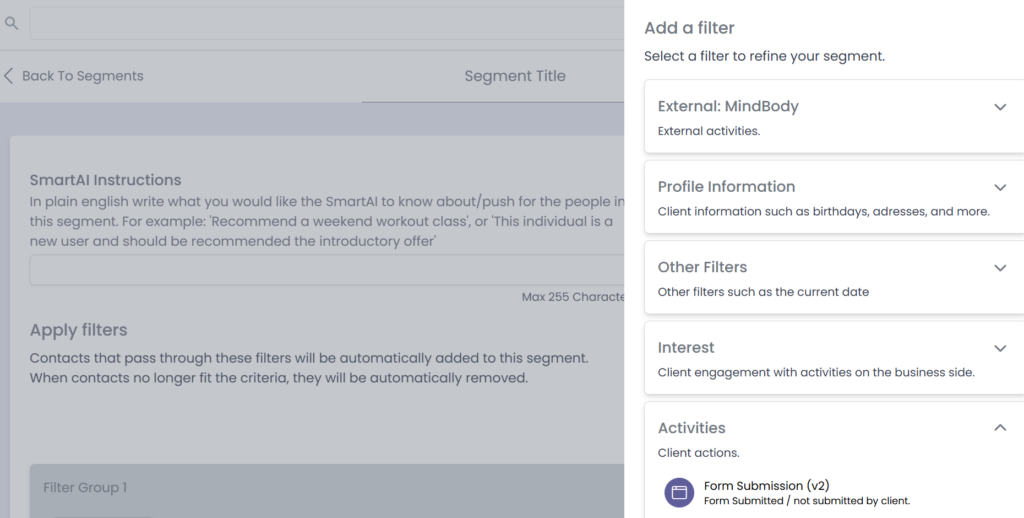Select the Filter Group 1 header

tap(85, 488)
